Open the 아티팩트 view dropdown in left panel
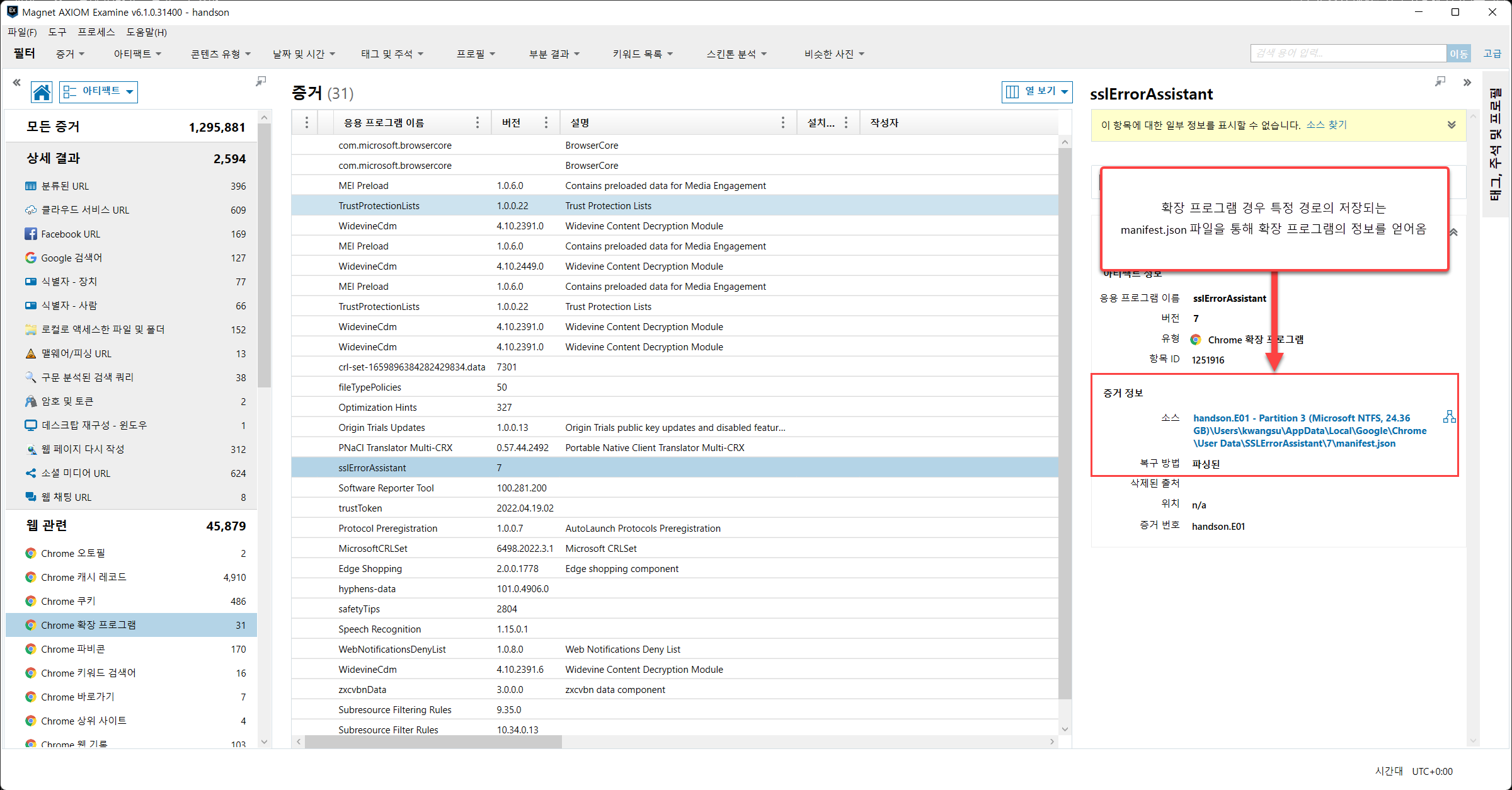 (99, 92)
